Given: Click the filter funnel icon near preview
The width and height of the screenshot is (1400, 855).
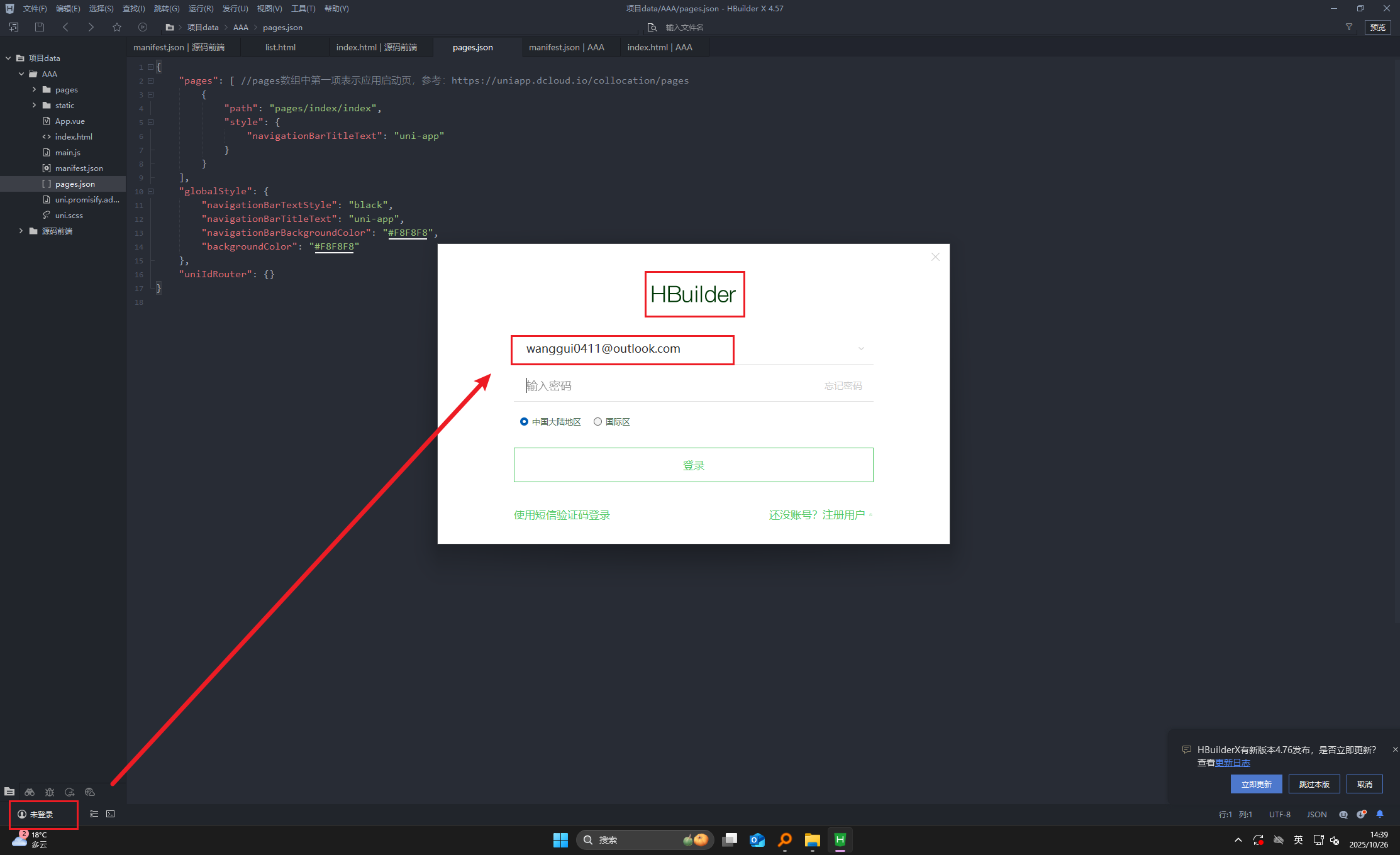Looking at the screenshot, I should (1349, 27).
